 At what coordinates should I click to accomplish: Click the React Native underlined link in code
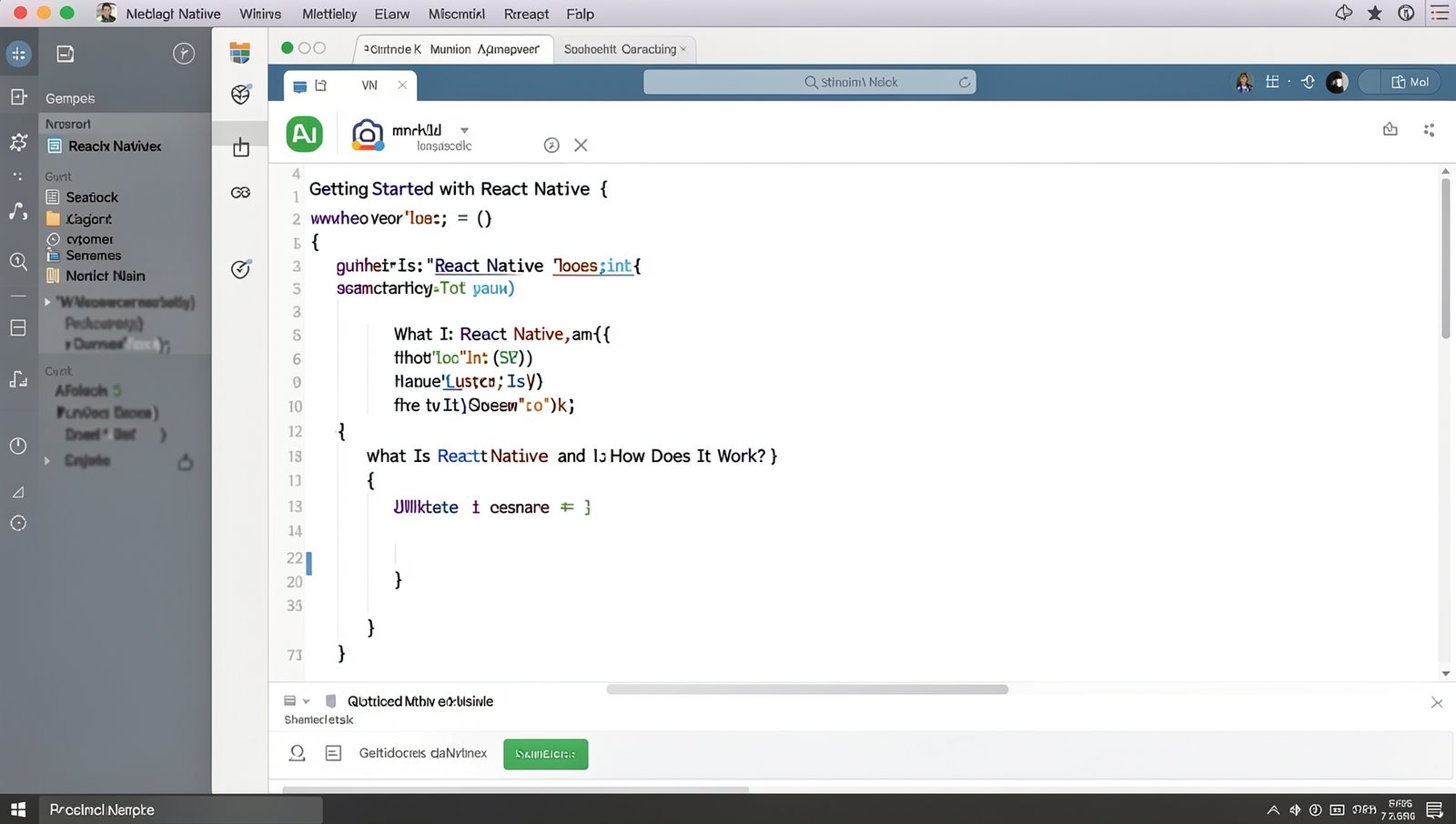click(489, 266)
